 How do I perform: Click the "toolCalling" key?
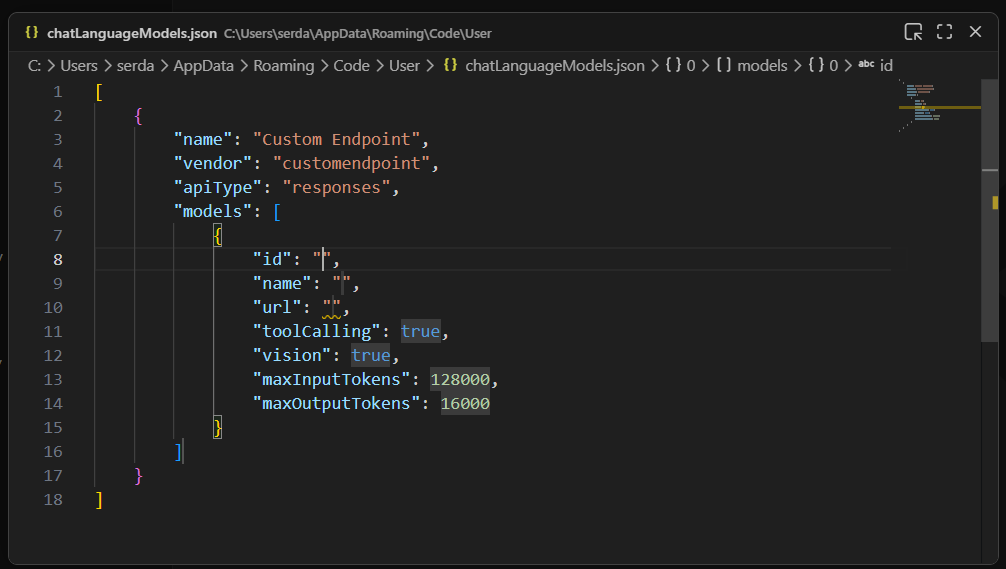coord(317,331)
